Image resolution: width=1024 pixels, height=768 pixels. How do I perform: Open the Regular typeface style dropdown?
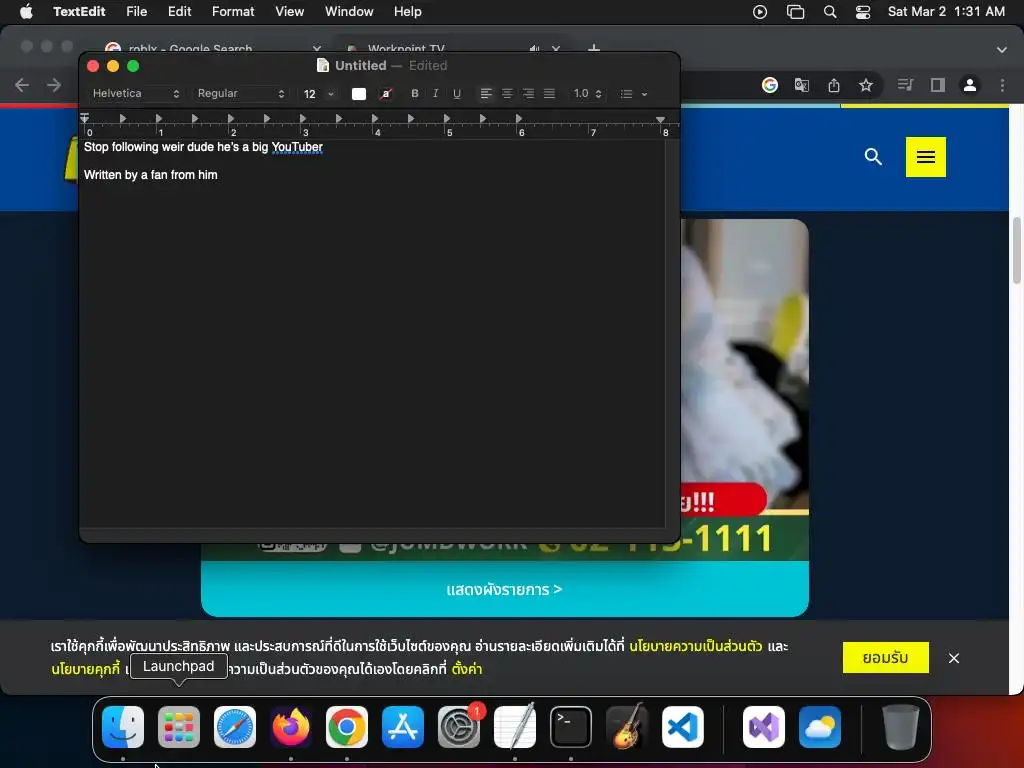(240, 93)
